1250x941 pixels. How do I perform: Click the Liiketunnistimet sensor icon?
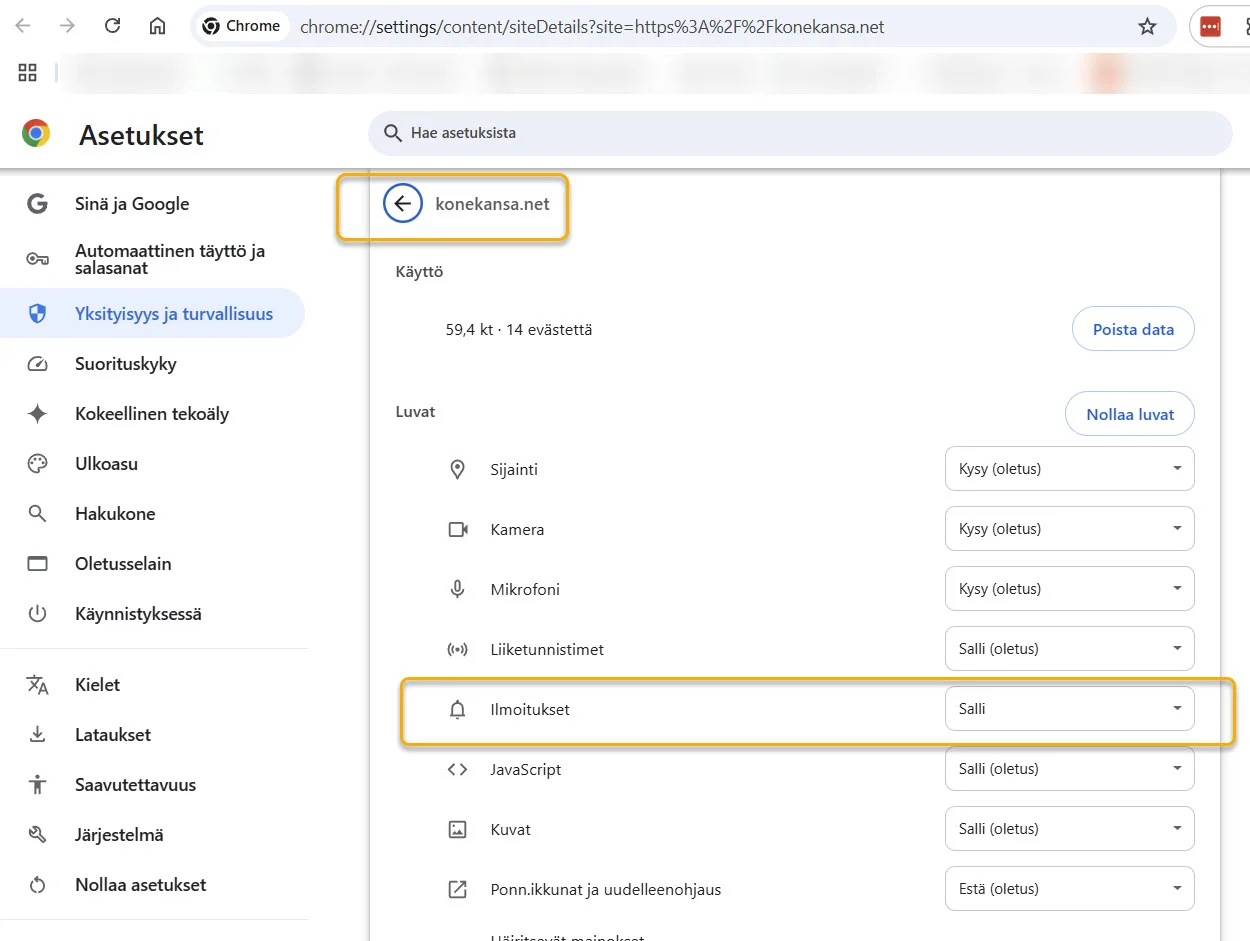pyautogui.click(x=458, y=649)
